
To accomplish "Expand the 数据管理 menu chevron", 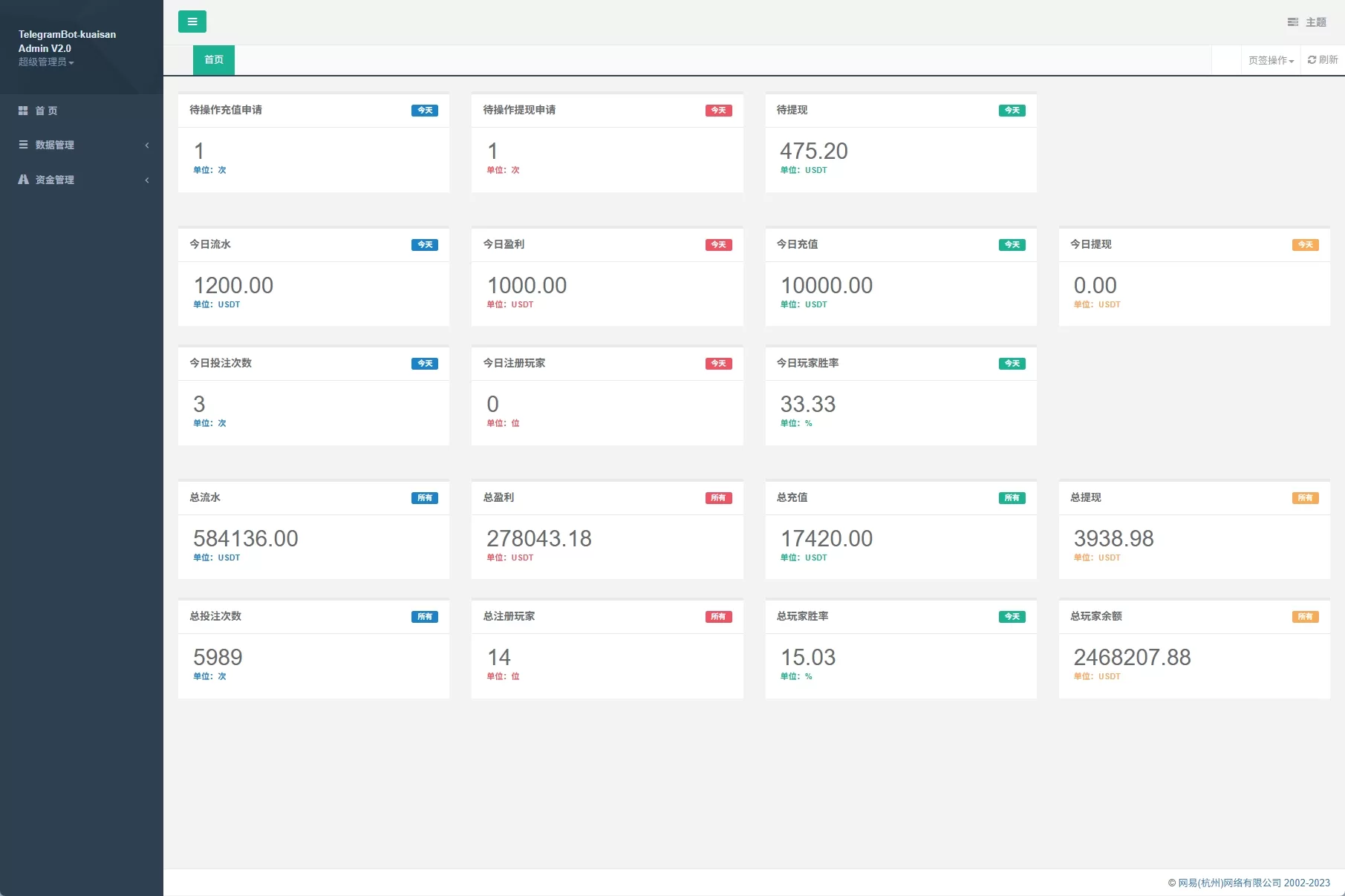I will (x=147, y=145).
